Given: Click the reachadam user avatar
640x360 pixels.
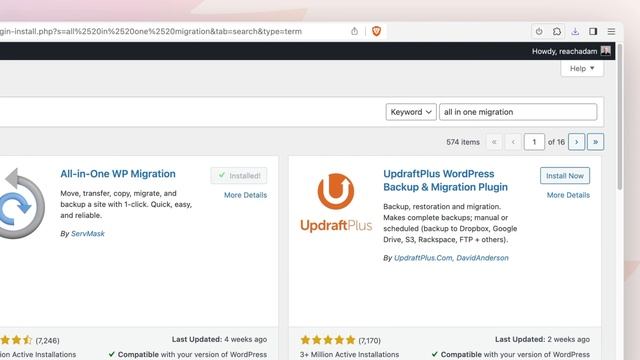Looking at the screenshot, I should (606, 51).
